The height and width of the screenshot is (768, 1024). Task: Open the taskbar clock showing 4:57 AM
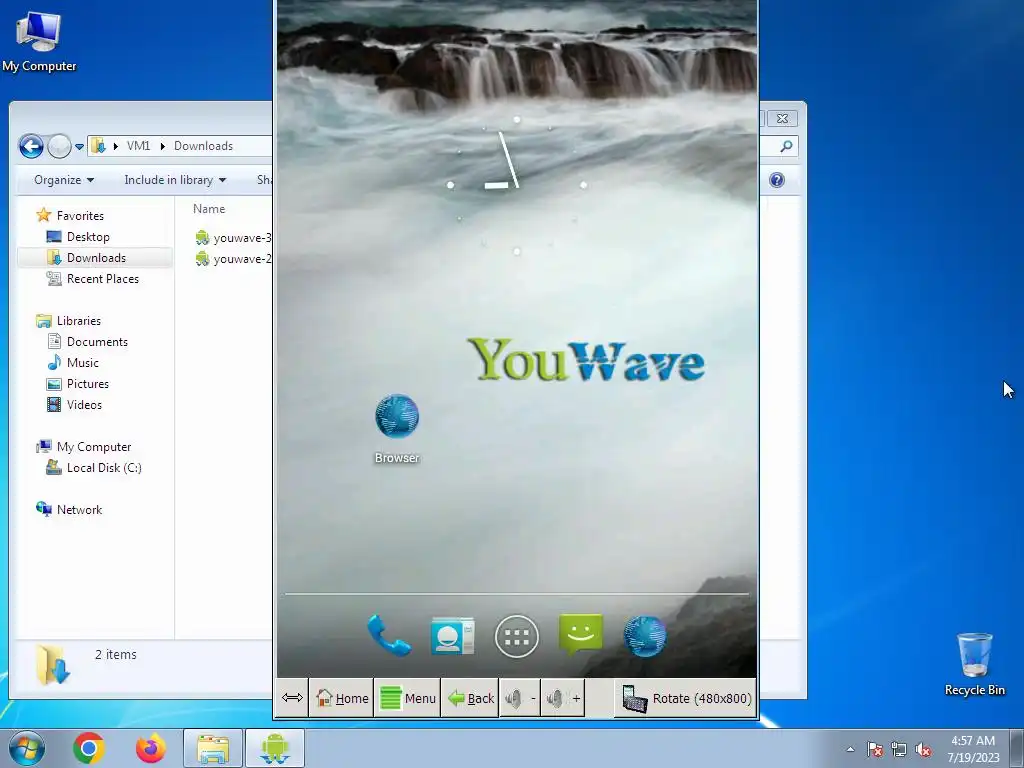973,749
